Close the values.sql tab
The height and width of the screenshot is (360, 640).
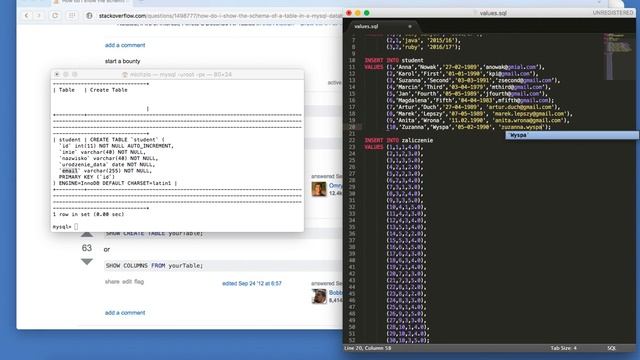coord(410,27)
